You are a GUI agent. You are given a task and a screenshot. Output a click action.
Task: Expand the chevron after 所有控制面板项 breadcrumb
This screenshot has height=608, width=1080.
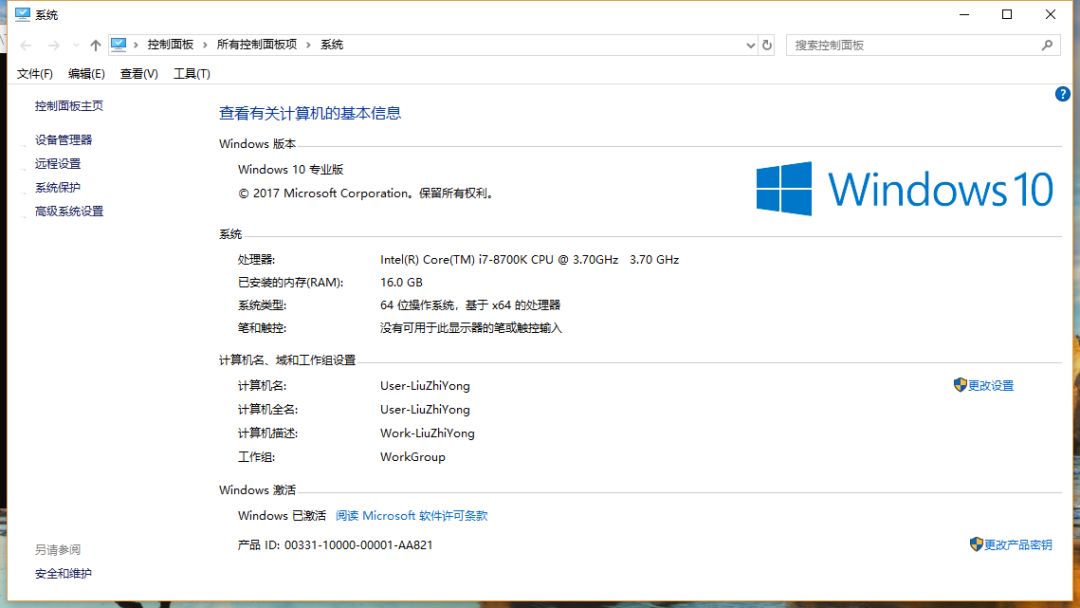click(x=309, y=45)
